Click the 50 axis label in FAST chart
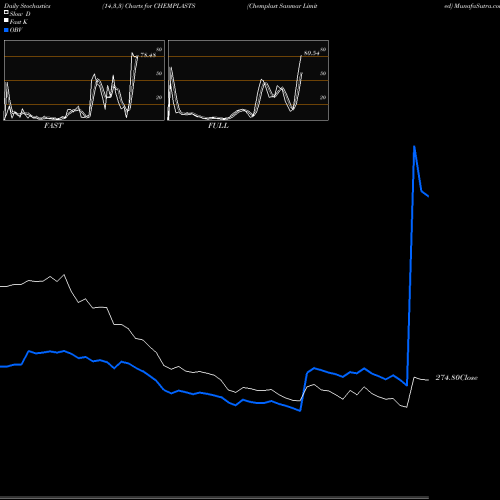This screenshot has height=500, width=500. [159, 73]
